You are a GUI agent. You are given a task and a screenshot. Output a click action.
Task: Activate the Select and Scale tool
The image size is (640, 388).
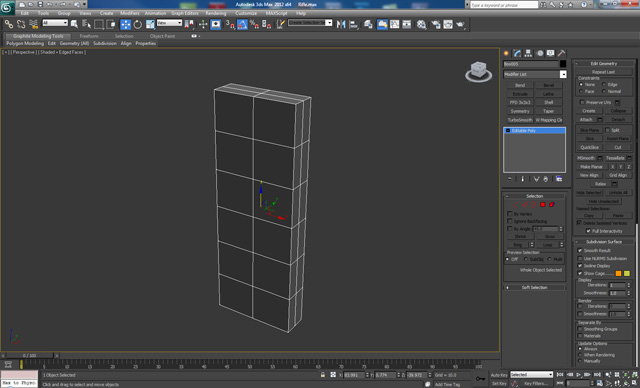coord(150,24)
